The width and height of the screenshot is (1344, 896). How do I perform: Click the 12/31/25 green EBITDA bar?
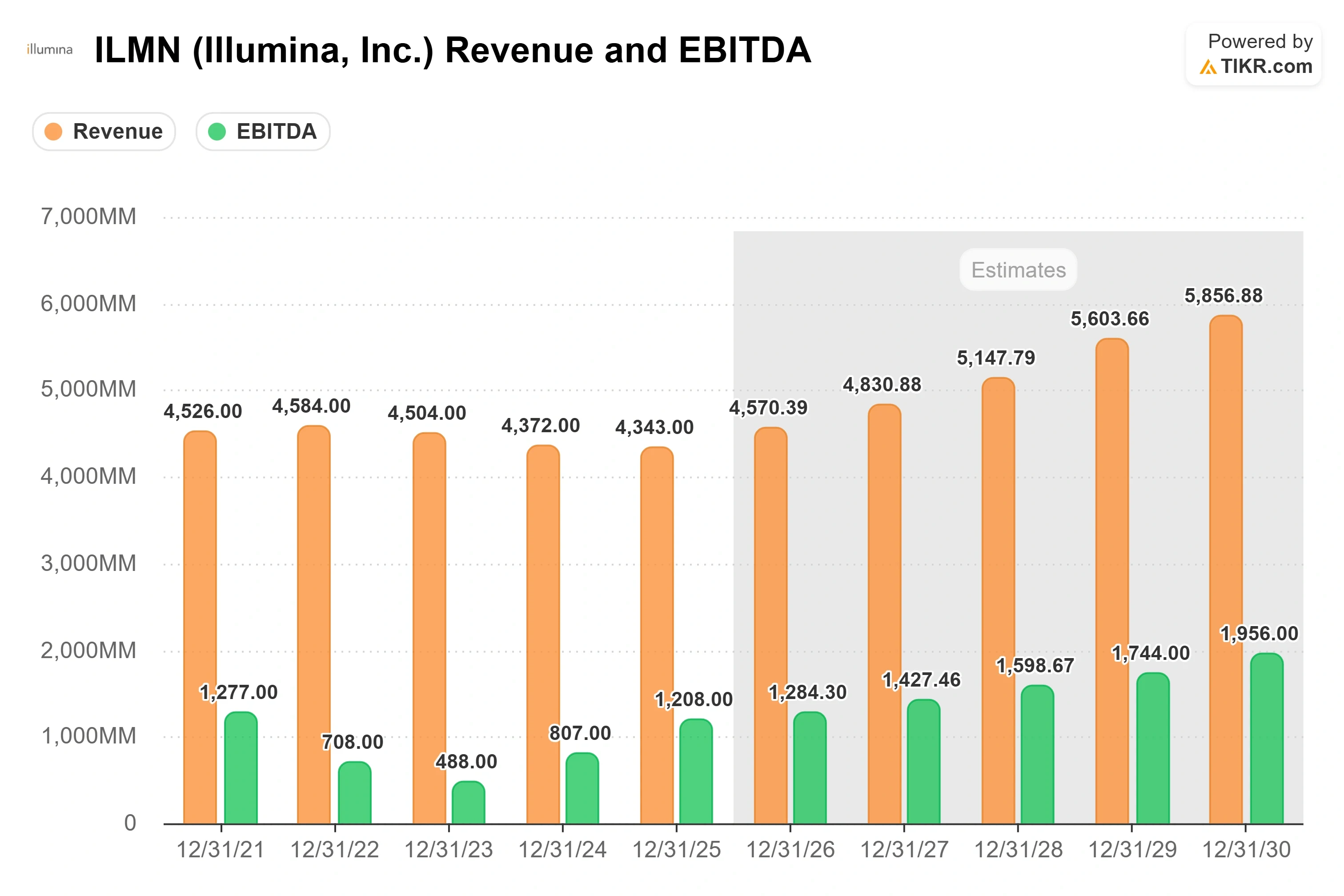(696, 771)
